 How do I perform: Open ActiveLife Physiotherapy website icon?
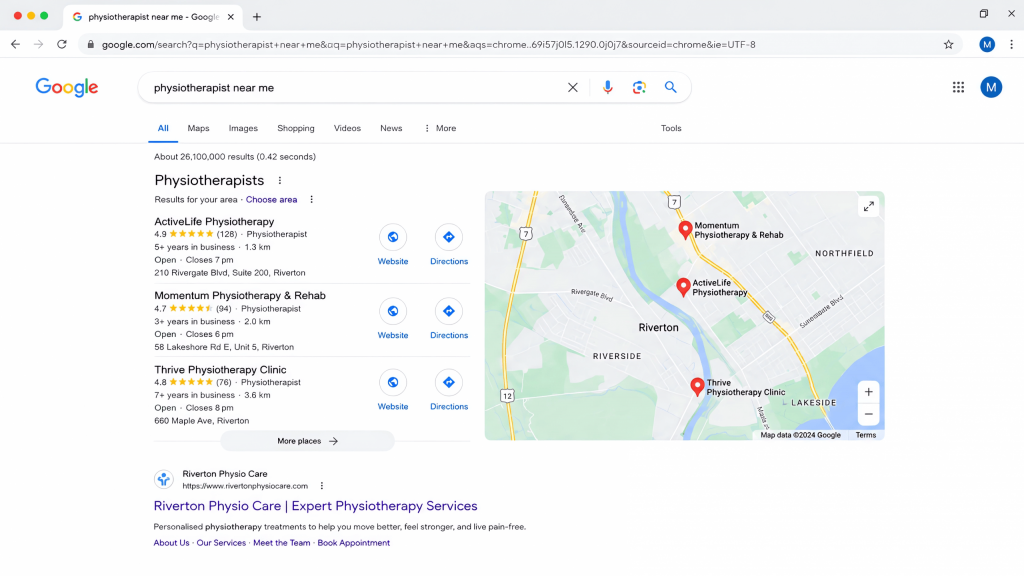pos(392,237)
